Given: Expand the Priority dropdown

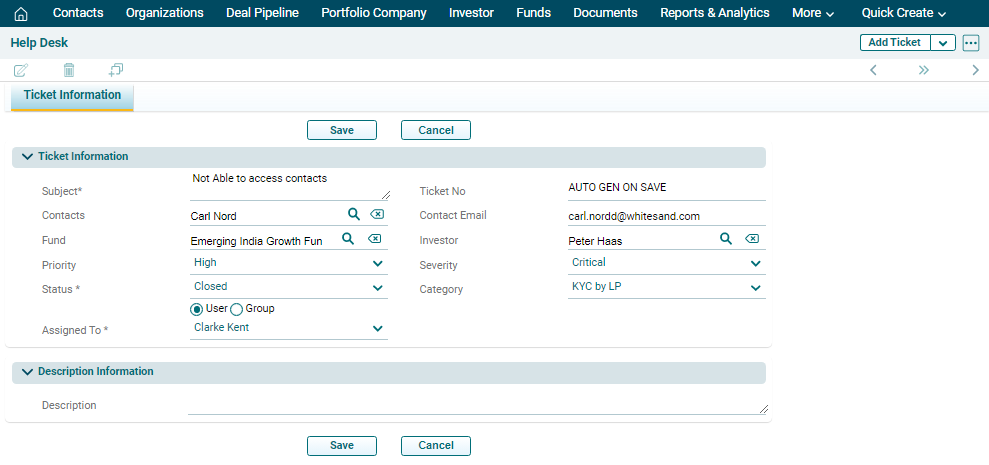Looking at the screenshot, I should coord(378,263).
